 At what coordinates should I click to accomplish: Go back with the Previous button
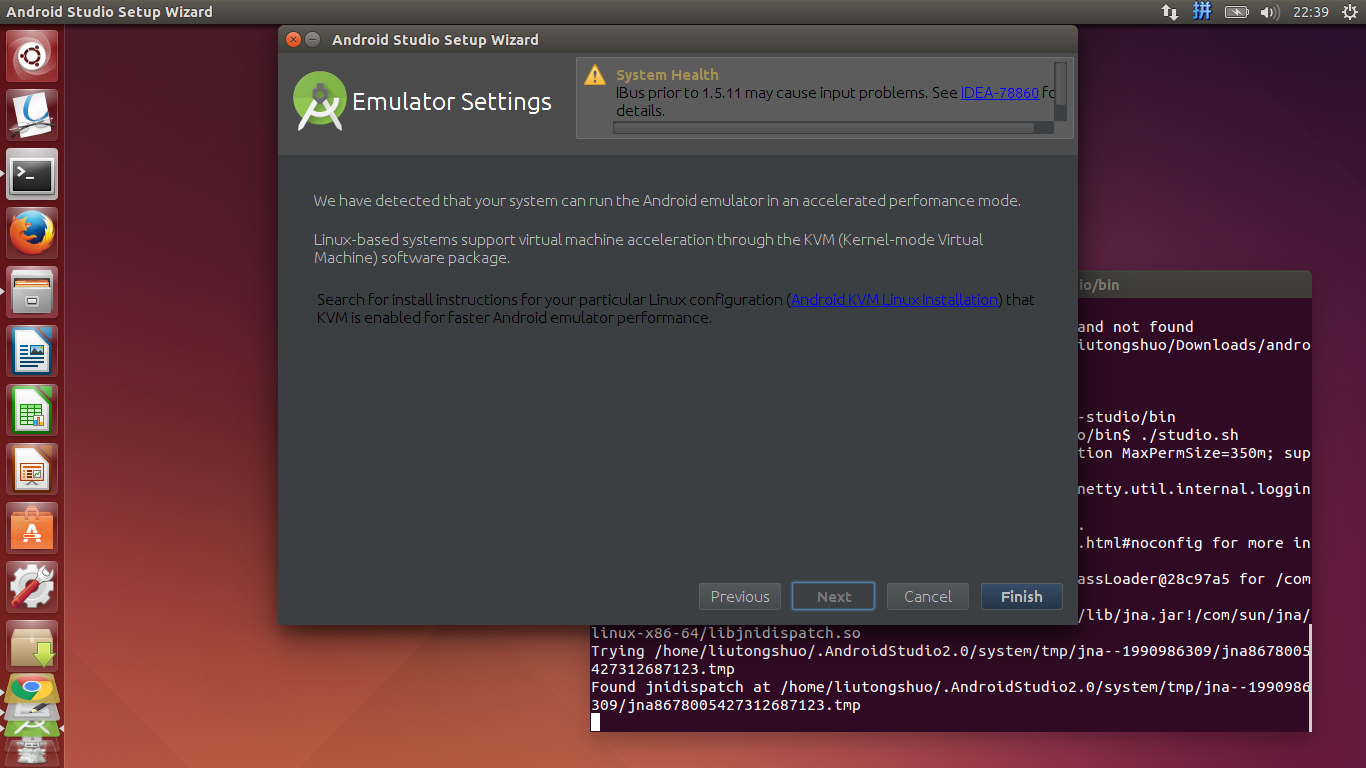[740, 596]
